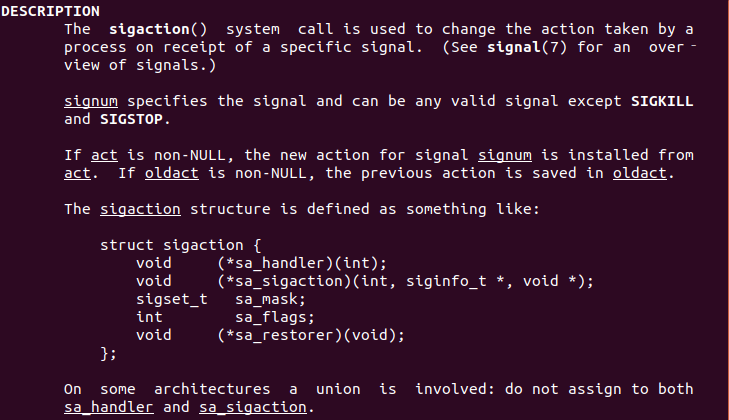729x420 pixels.
Task: Click the 'struct sigaction {' code line
Action: pyautogui.click(x=181, y=245)
